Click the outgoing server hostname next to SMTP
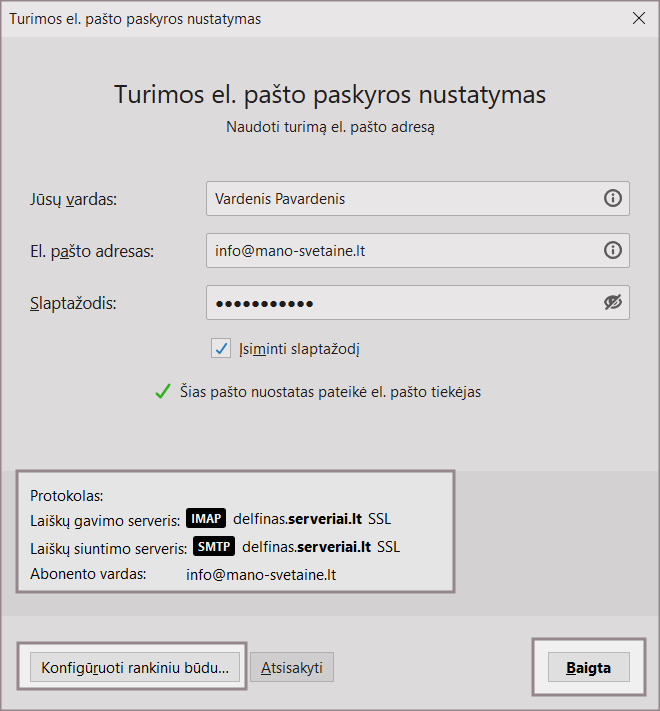Image resolution: width=660 pixels, height=711 pixels. point(305,547)
